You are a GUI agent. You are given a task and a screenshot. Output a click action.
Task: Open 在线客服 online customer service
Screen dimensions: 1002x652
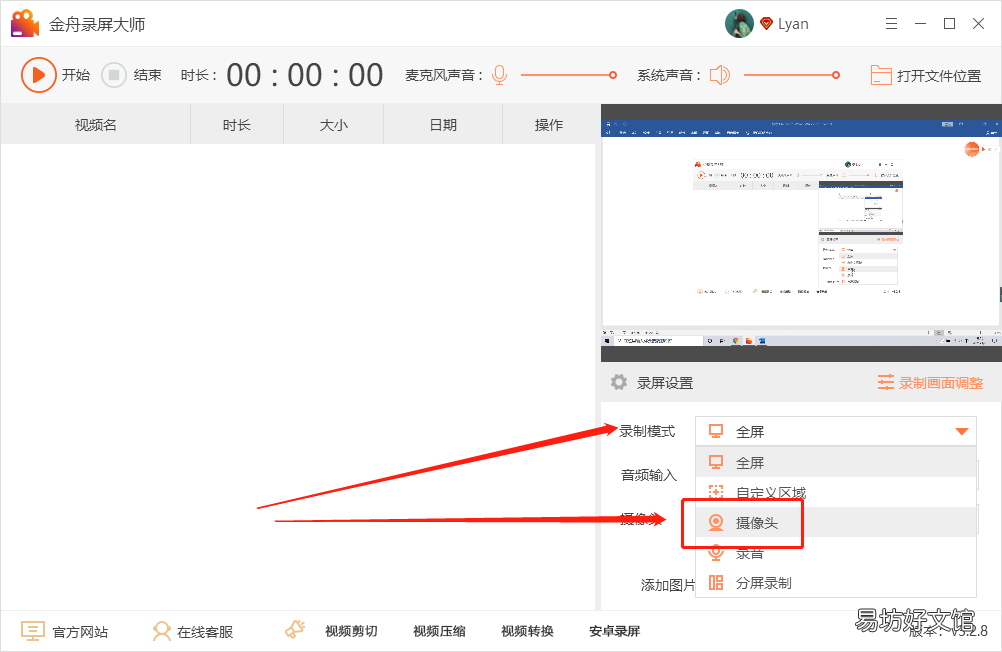tap(193, 631)
